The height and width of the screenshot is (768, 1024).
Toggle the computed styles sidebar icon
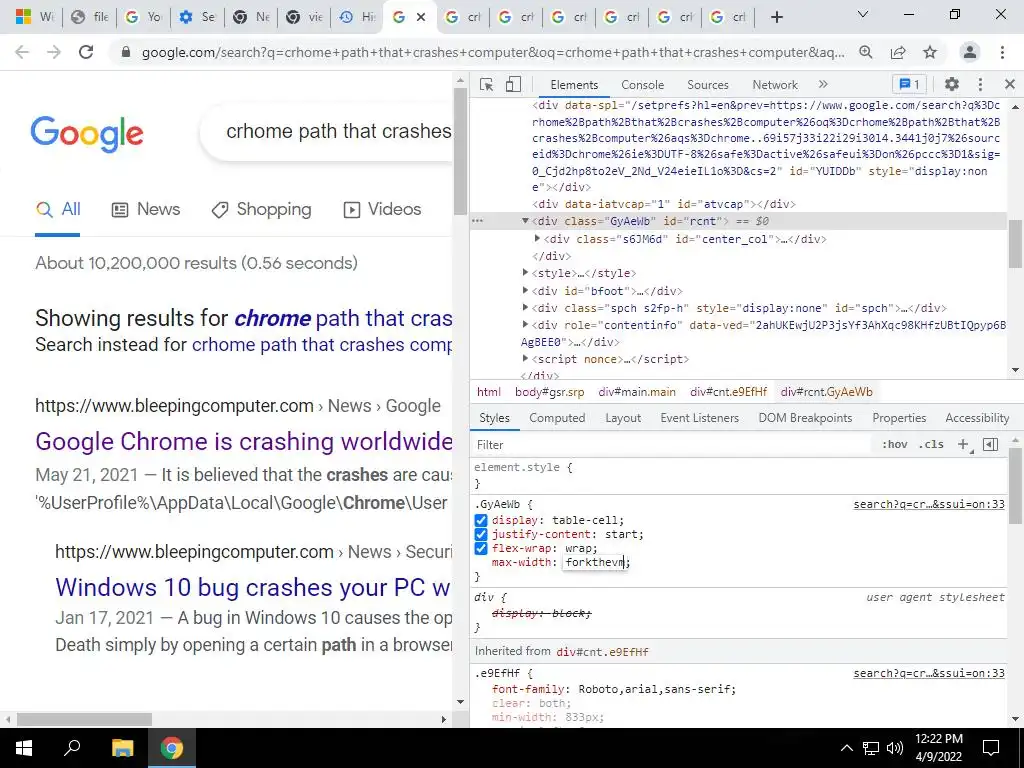click(991, 445)
